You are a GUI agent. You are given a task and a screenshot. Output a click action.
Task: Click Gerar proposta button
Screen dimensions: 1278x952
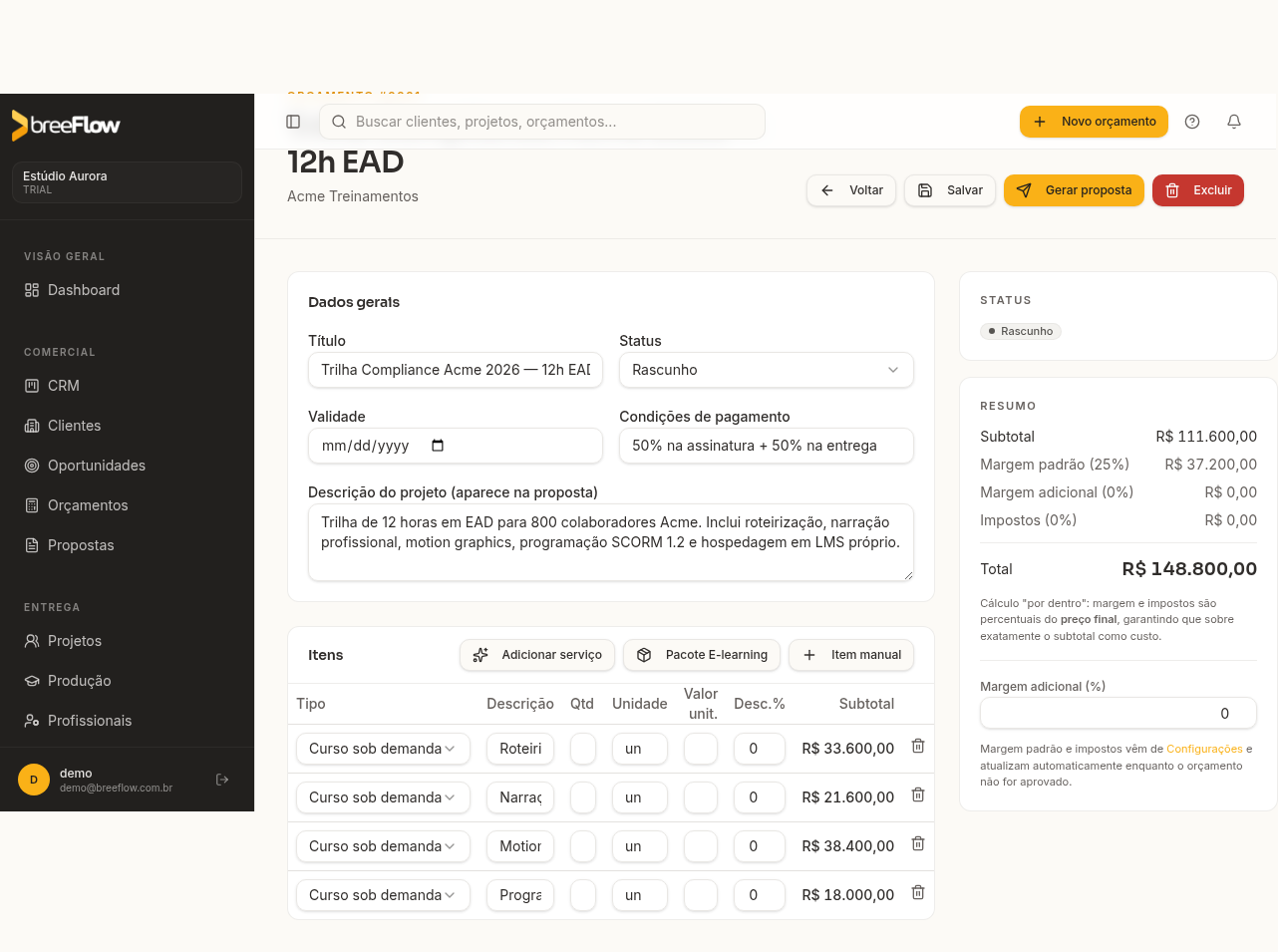pos(1074,190)
